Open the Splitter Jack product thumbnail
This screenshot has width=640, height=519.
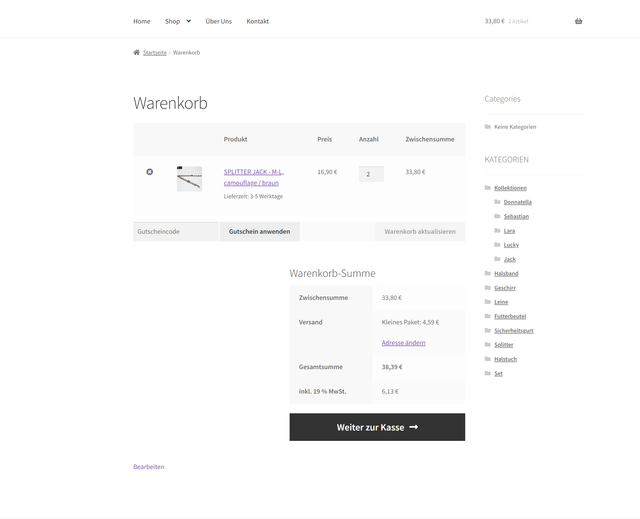pos(189,179)
